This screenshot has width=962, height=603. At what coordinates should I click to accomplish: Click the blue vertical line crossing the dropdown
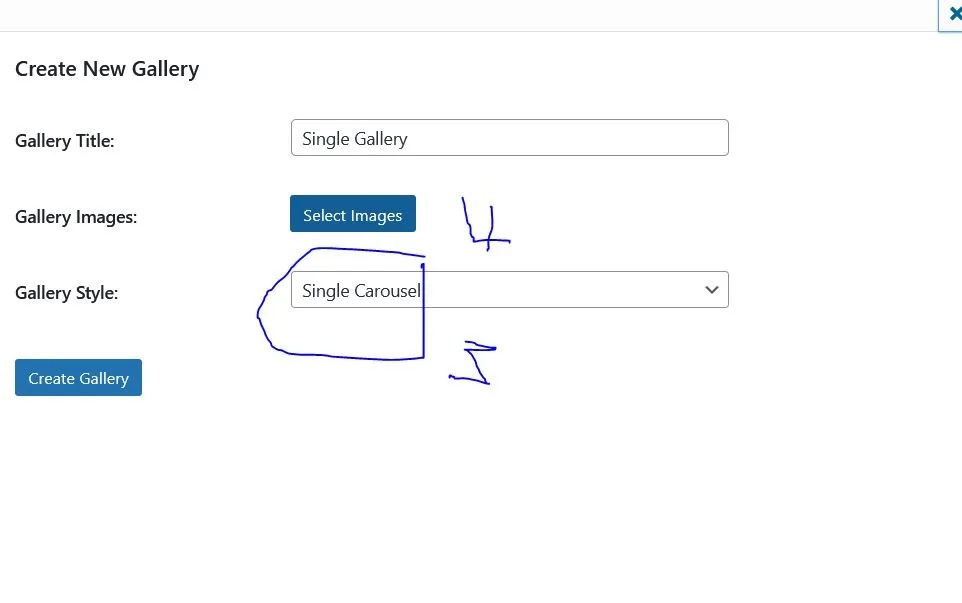[x=423, y=320]
